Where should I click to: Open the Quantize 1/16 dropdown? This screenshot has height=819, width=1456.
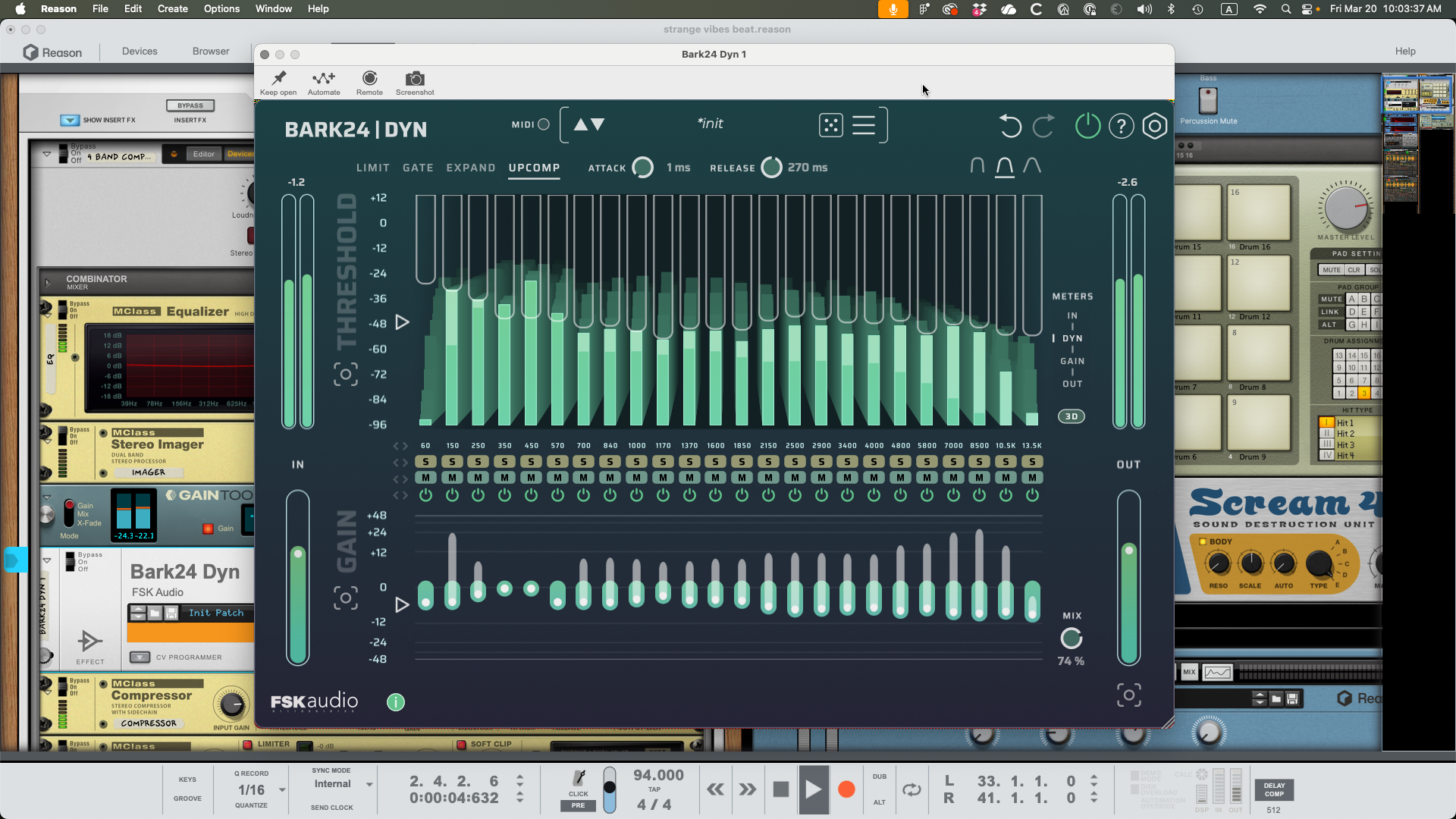point(282,790)
